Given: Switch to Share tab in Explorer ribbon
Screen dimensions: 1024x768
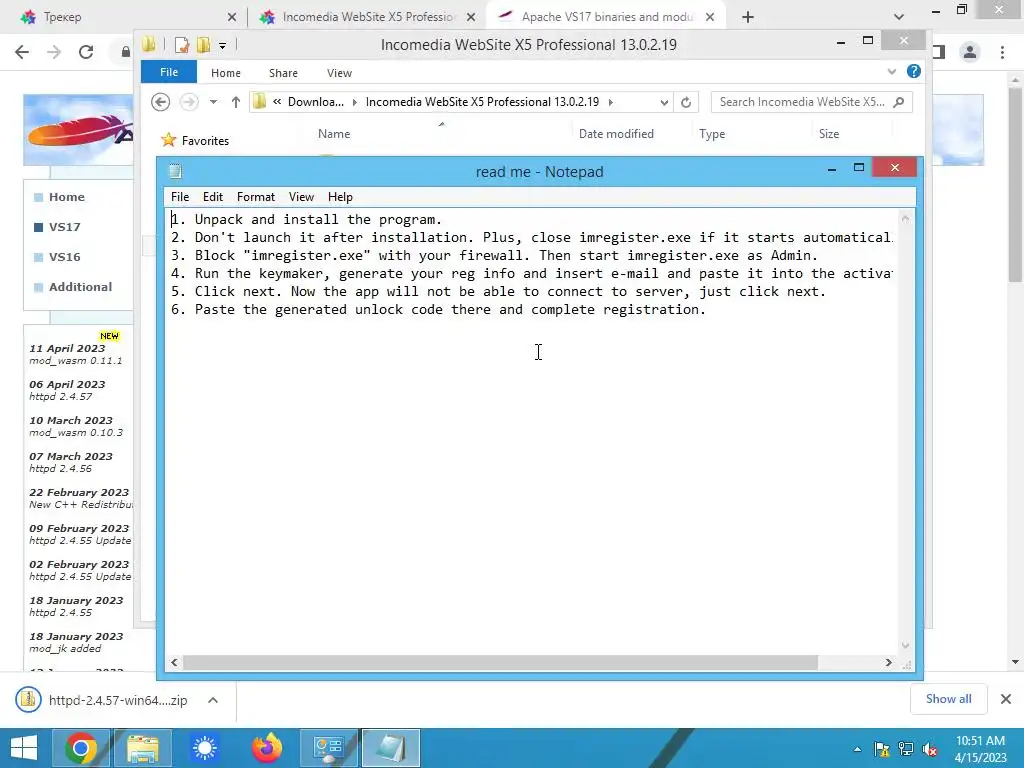Looking at the screenshot, I should (283, 73).
